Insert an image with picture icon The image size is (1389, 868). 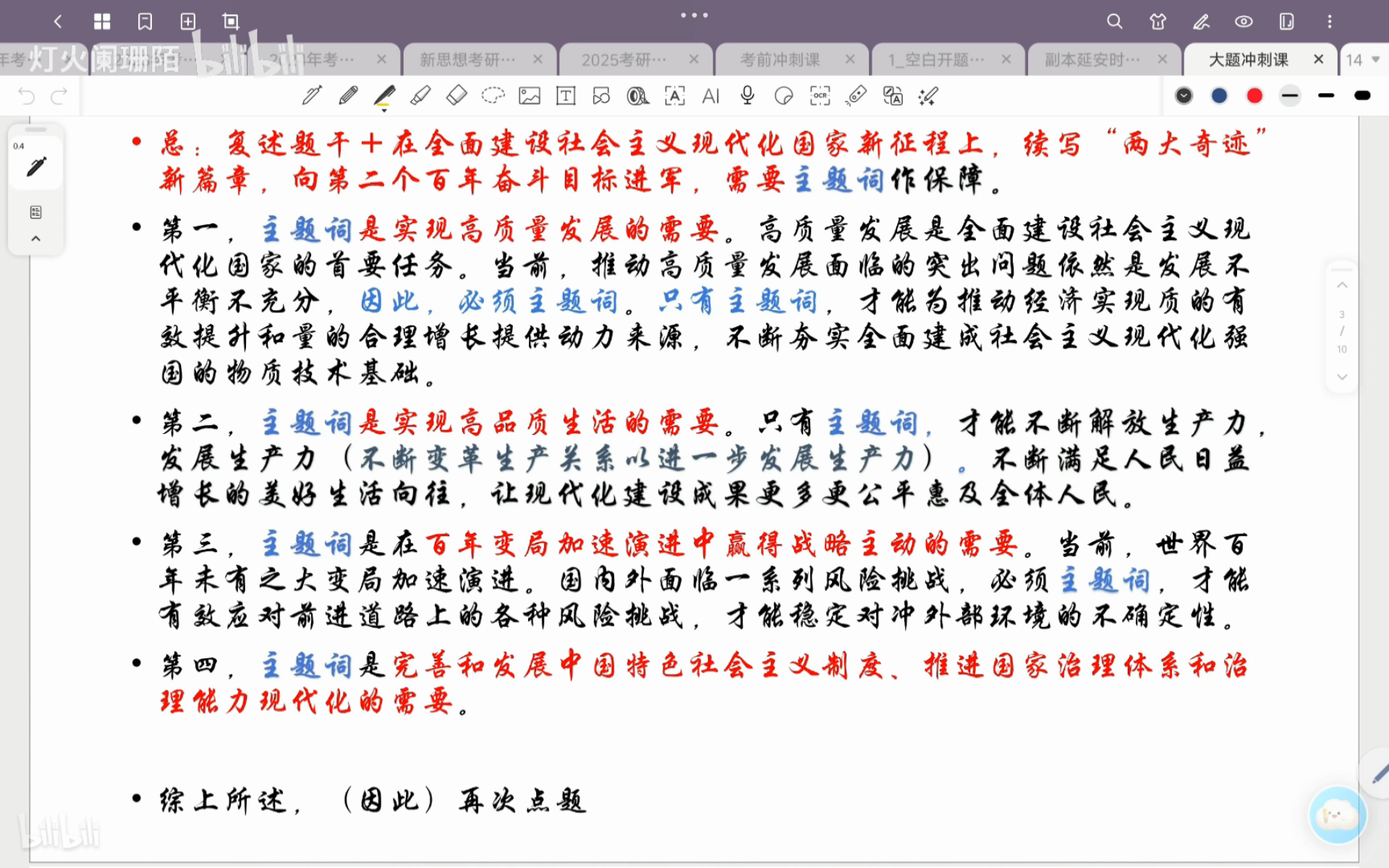[530, 95]
